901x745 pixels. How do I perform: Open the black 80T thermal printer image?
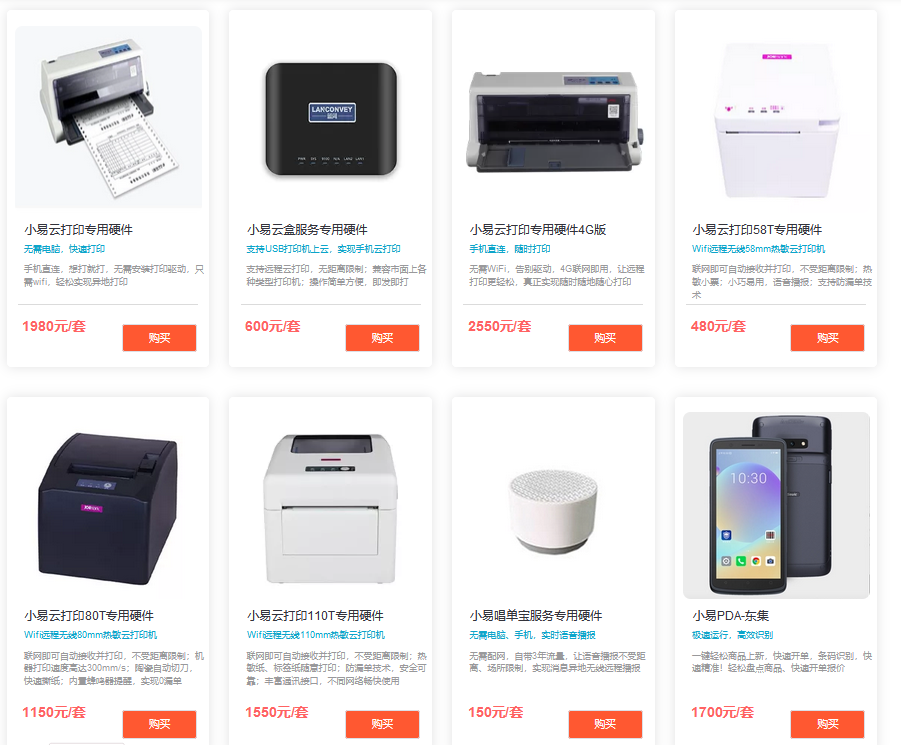(x=108, y=509)
